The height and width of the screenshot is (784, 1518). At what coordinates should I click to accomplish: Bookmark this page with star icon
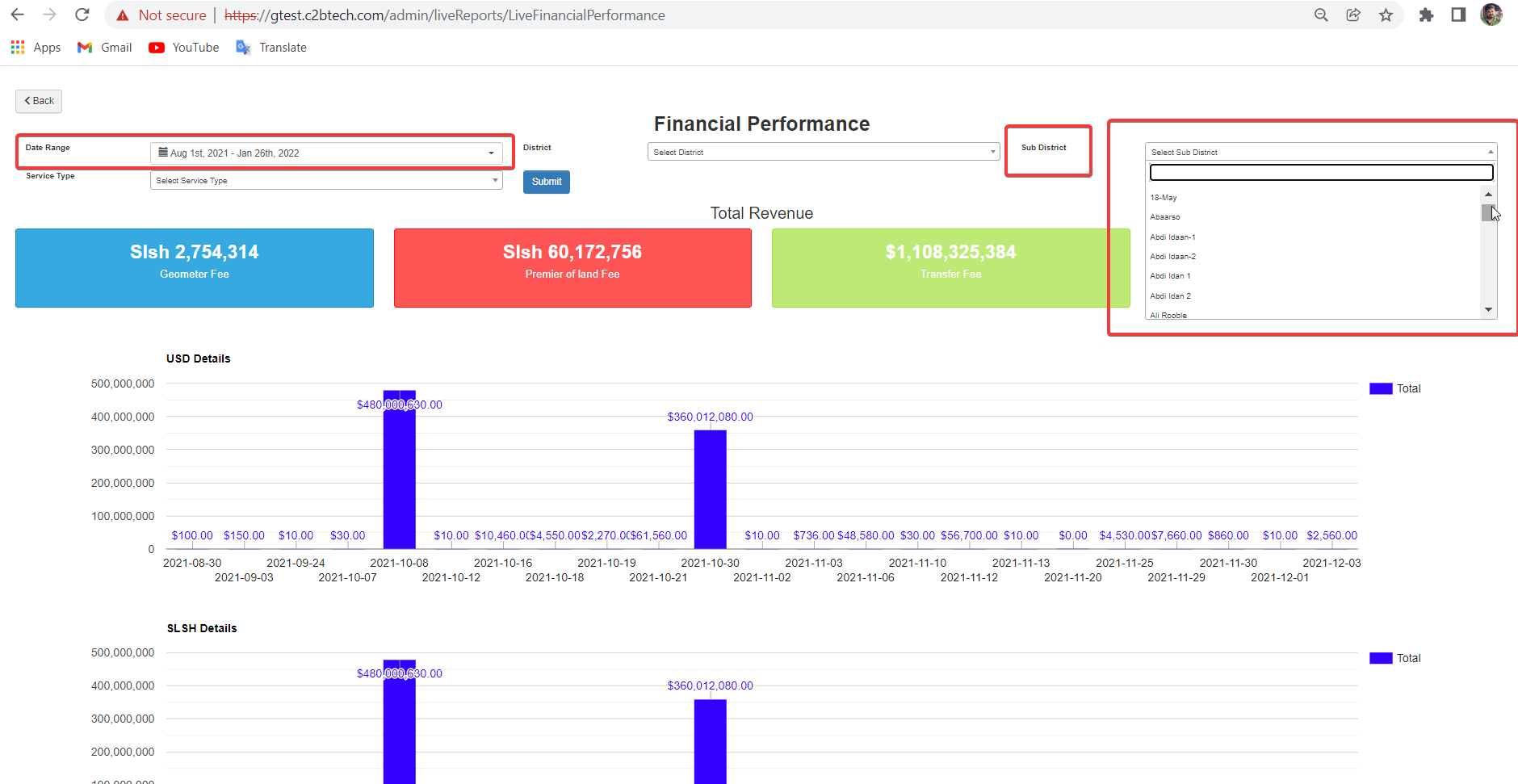pos(1386,15)
